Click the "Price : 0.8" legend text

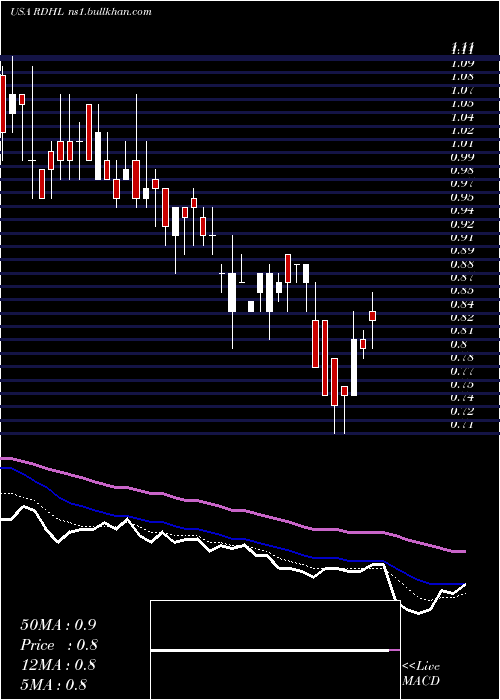(x=59, y=645)
